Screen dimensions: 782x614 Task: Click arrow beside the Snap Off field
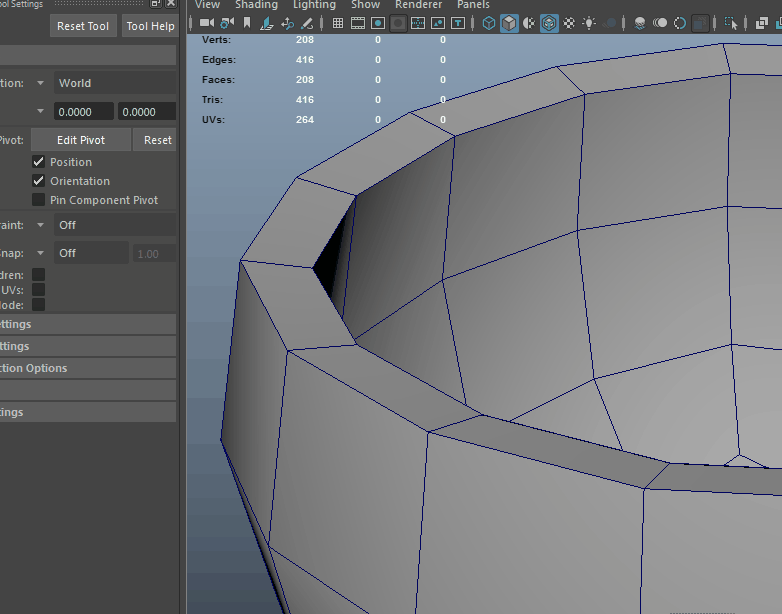coord(40,253)
